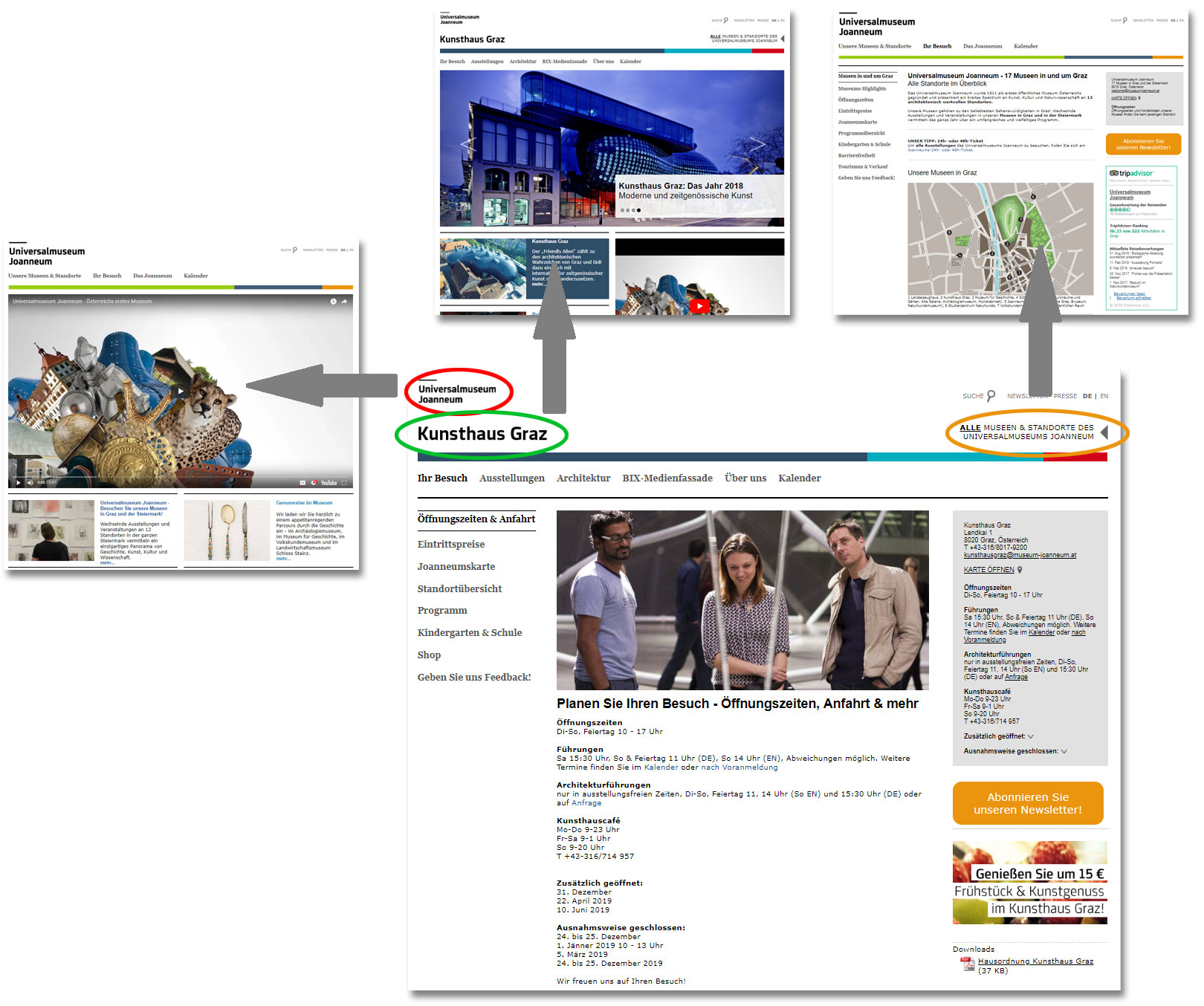This screenshot has height=1006, width=1204.
Task: Click search icon in top-right museum overview window
Action: point(1125,20)
